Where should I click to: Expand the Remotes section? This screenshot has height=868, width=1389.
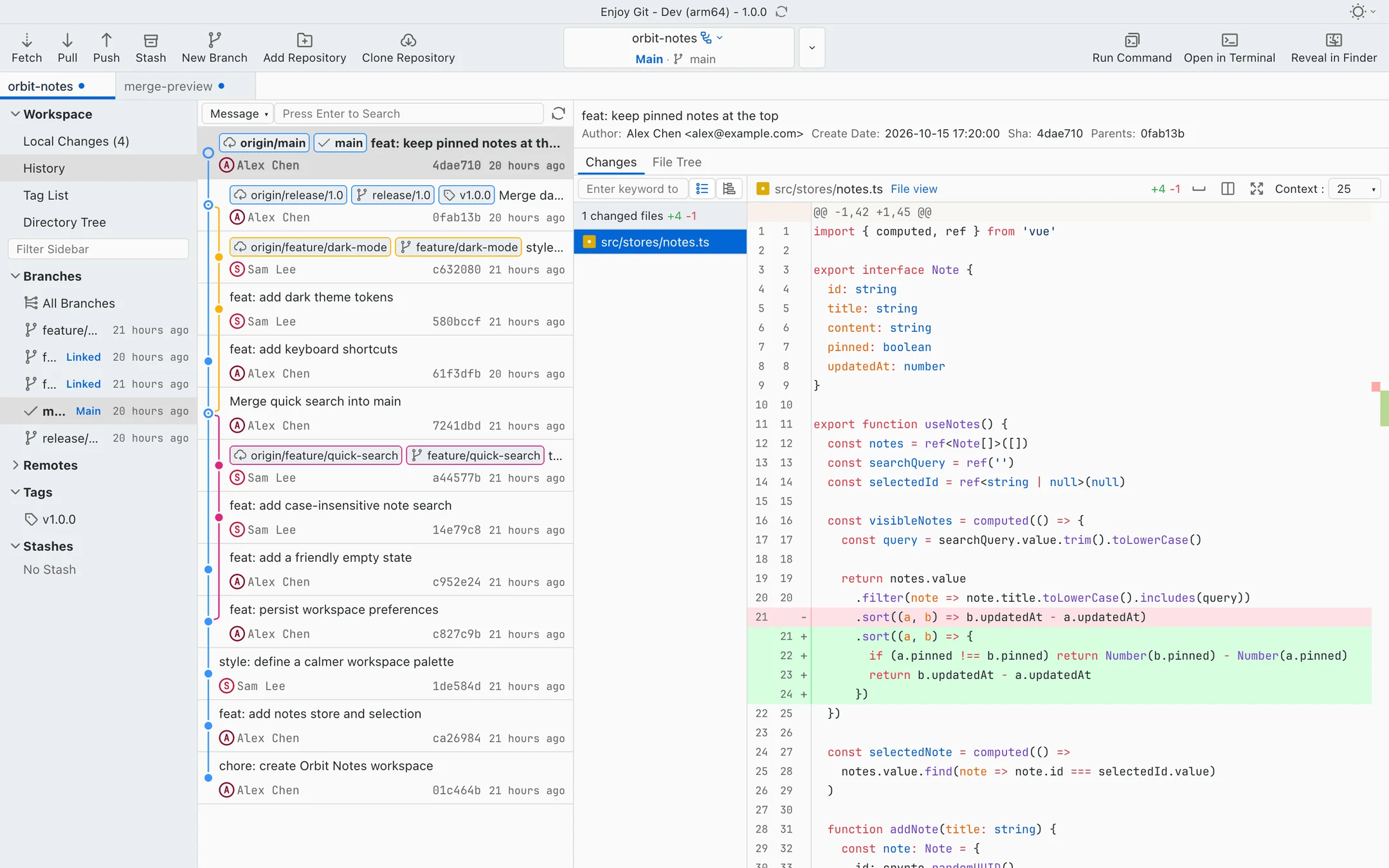[15, 465]
